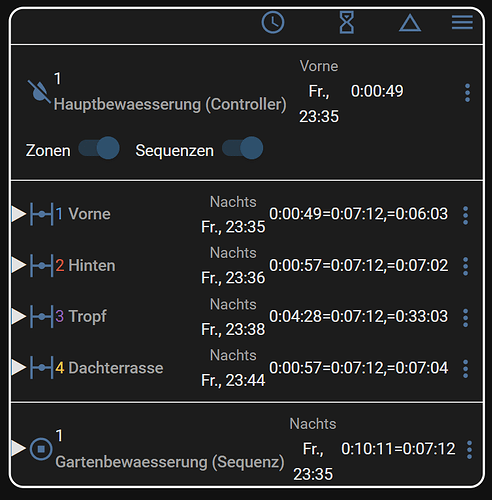This screenshot has height=500, width=492.
Task: Toggle the Zonen switch
Action: point(99,148)
